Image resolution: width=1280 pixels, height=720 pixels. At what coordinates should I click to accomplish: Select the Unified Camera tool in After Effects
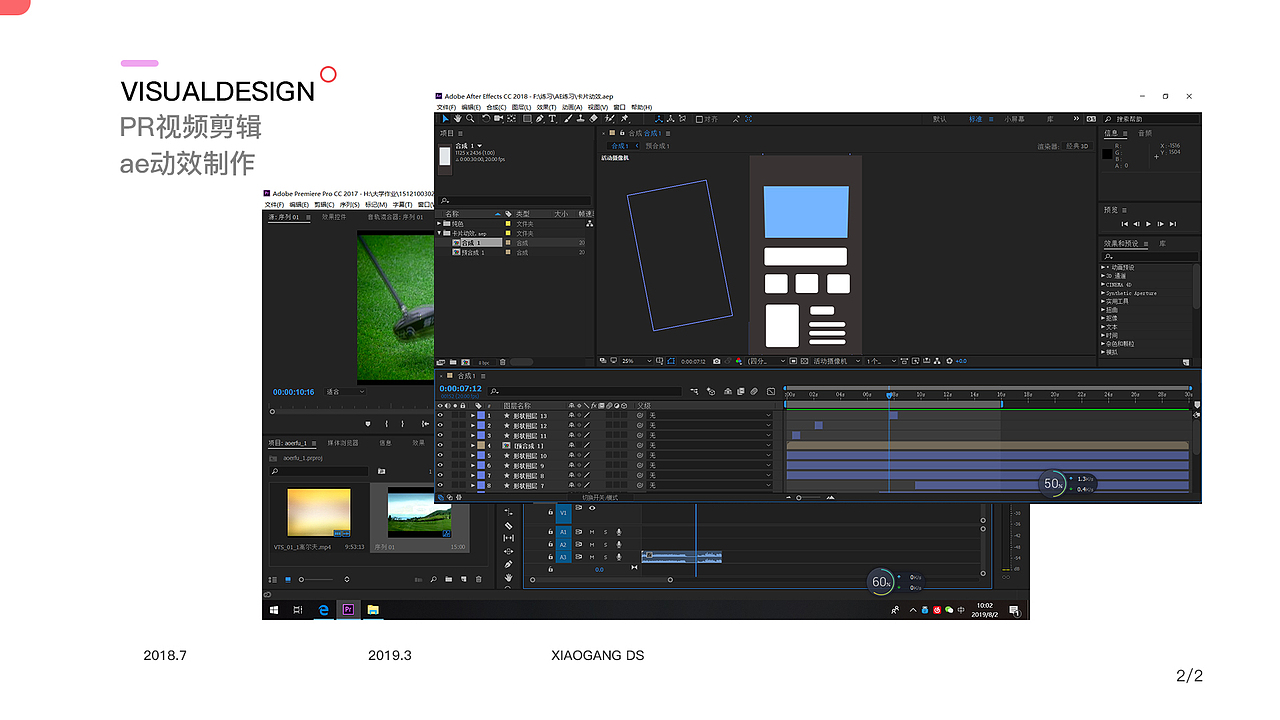pos(499,119)
